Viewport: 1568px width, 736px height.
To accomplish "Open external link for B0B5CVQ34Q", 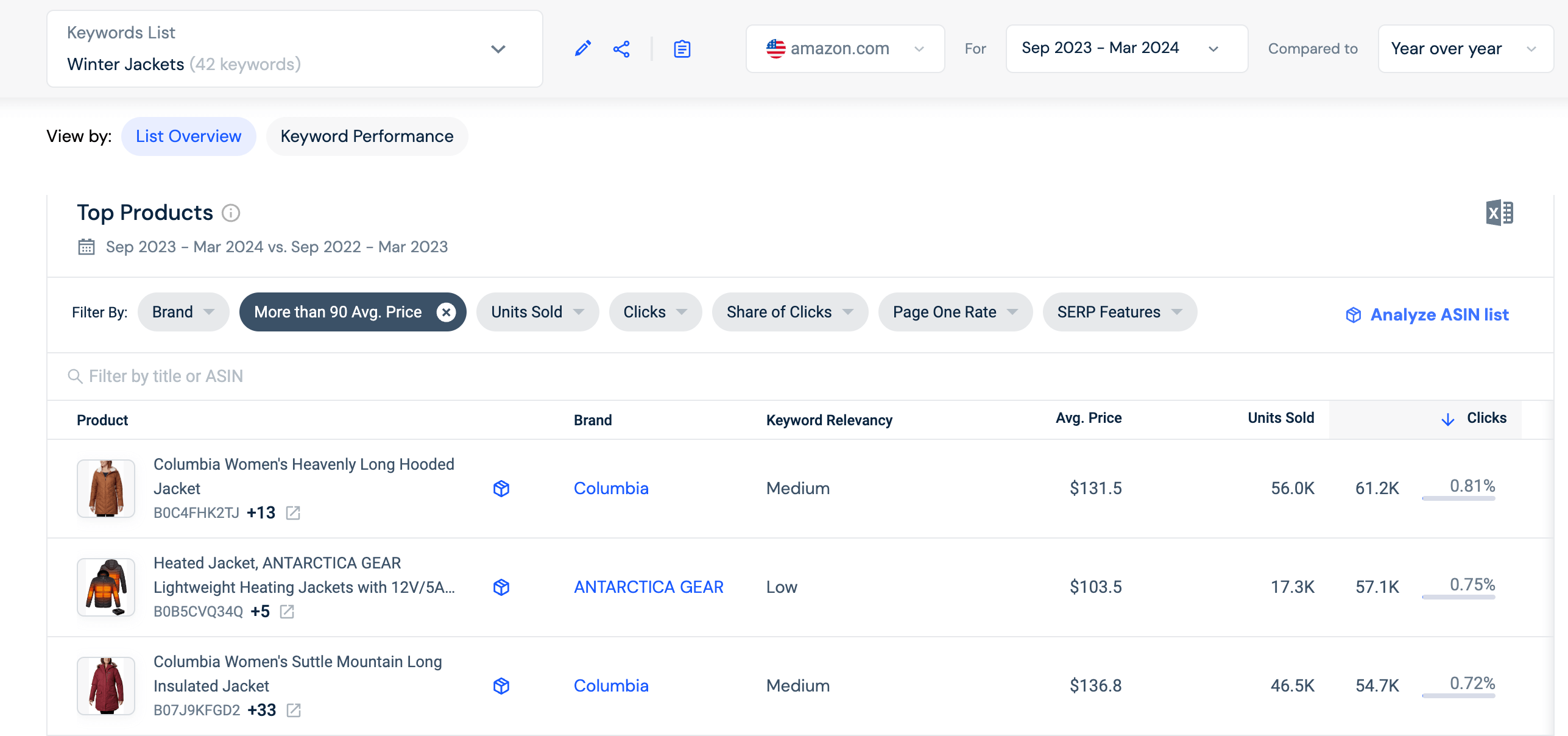I will [287, 612].
